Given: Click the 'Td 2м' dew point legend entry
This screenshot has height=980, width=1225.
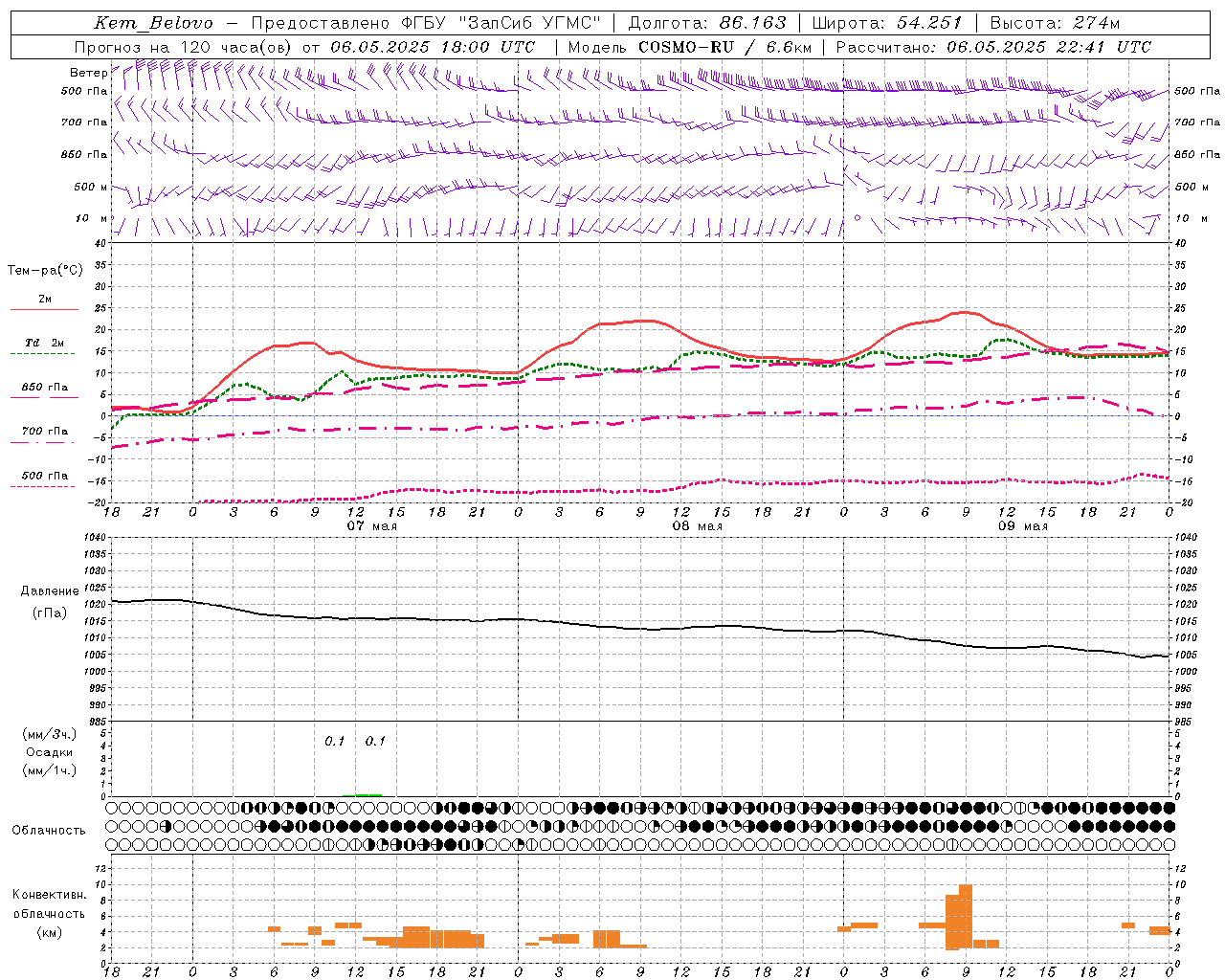Looking at the screenshot, I should pos(44,342).
